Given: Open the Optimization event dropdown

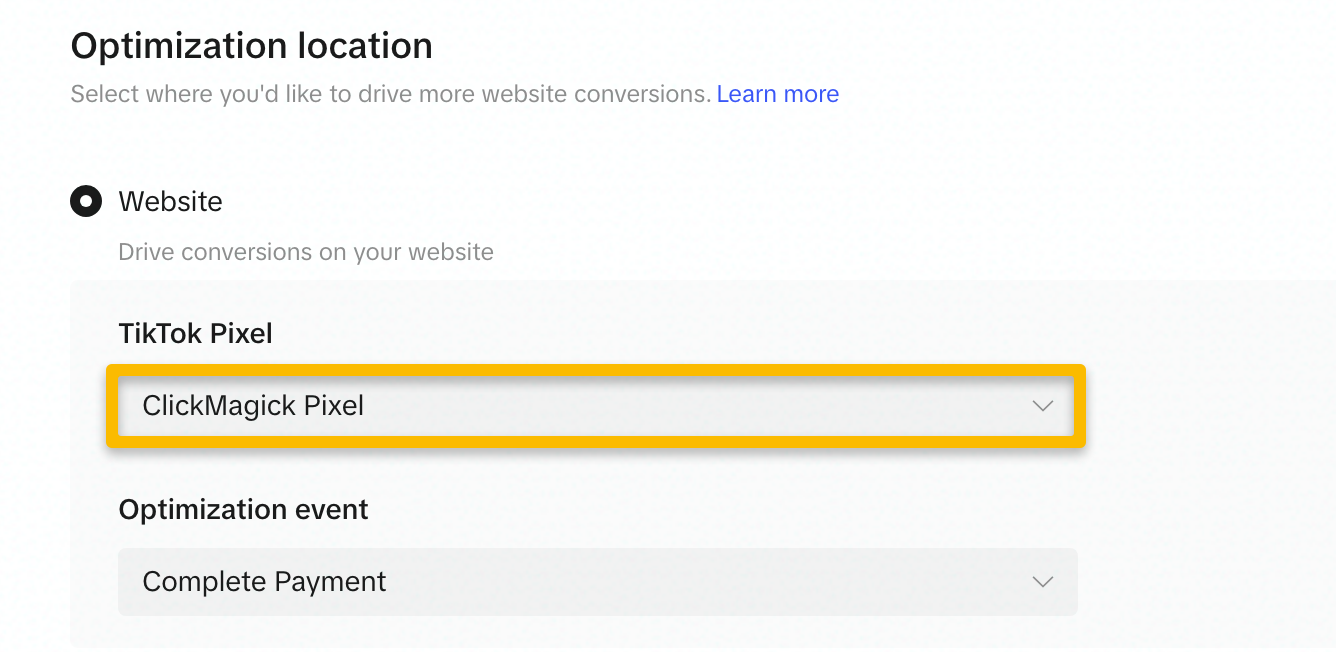Looking at the screenshot, I should [596, 581].
